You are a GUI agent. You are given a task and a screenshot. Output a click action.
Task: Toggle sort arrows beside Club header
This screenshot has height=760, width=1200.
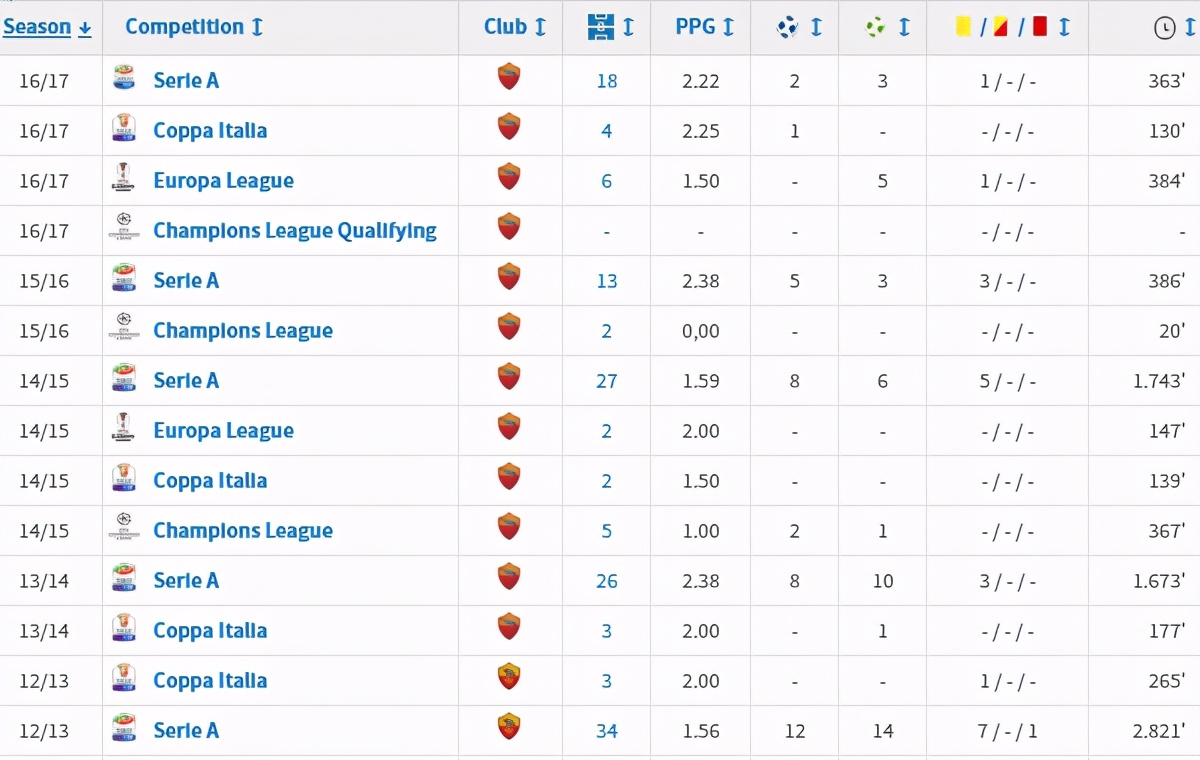(541, 28)
